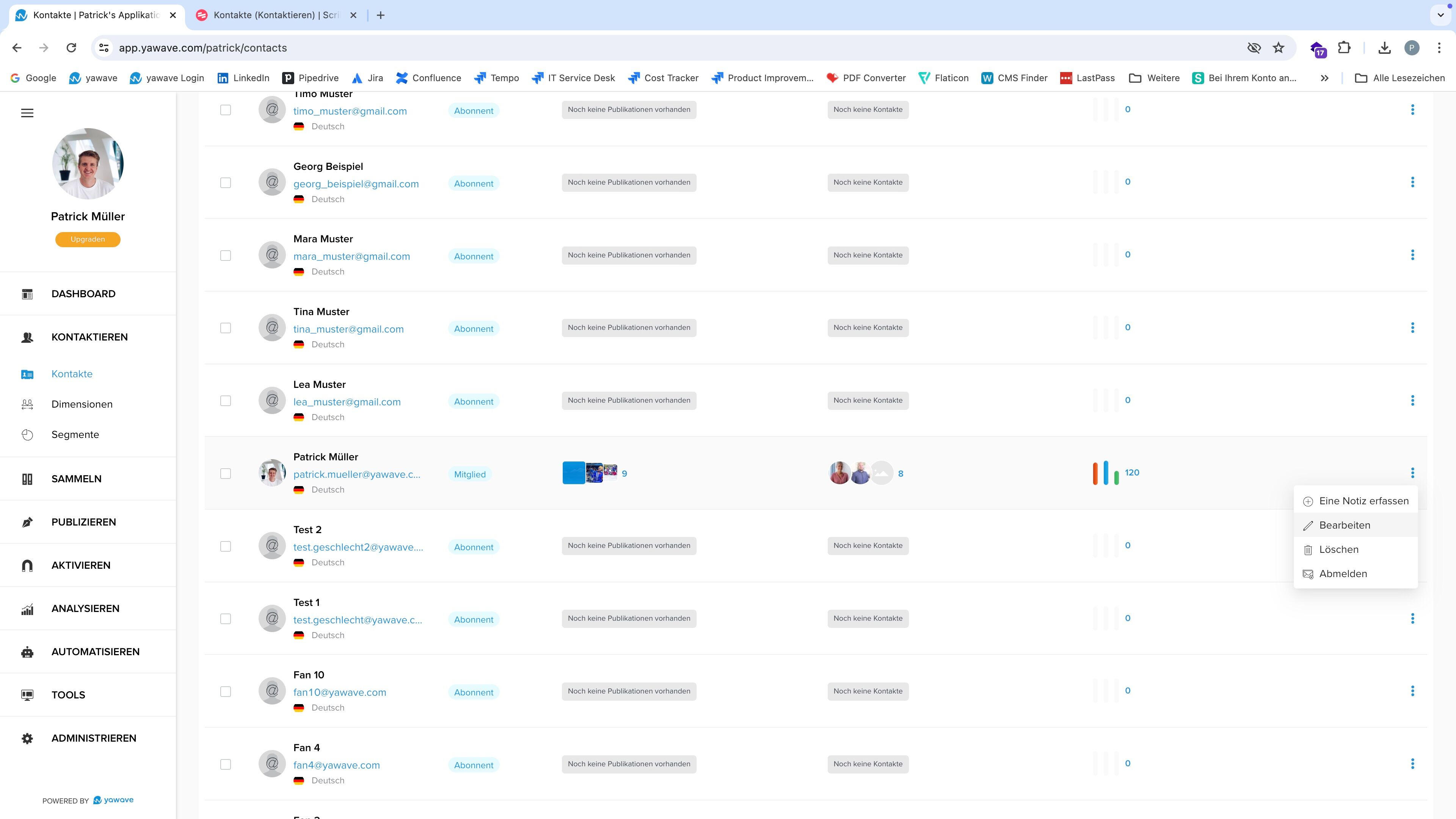Open three-dot menu for Mara Muster

coord(1412,255)
